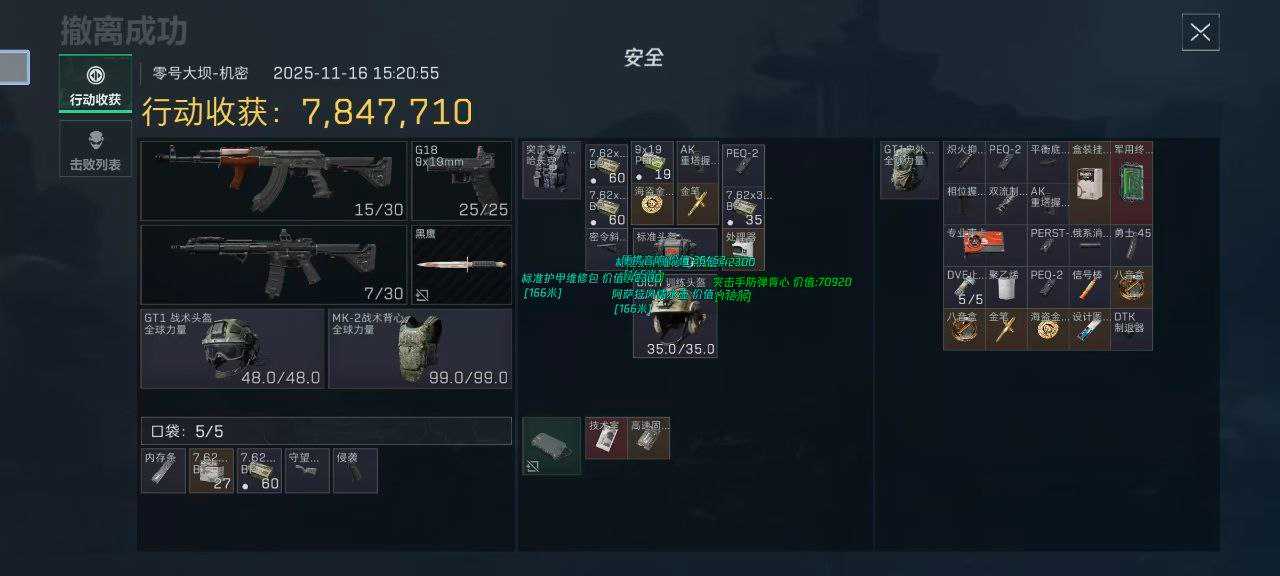Close the extraction results screen

(1200, 32)
